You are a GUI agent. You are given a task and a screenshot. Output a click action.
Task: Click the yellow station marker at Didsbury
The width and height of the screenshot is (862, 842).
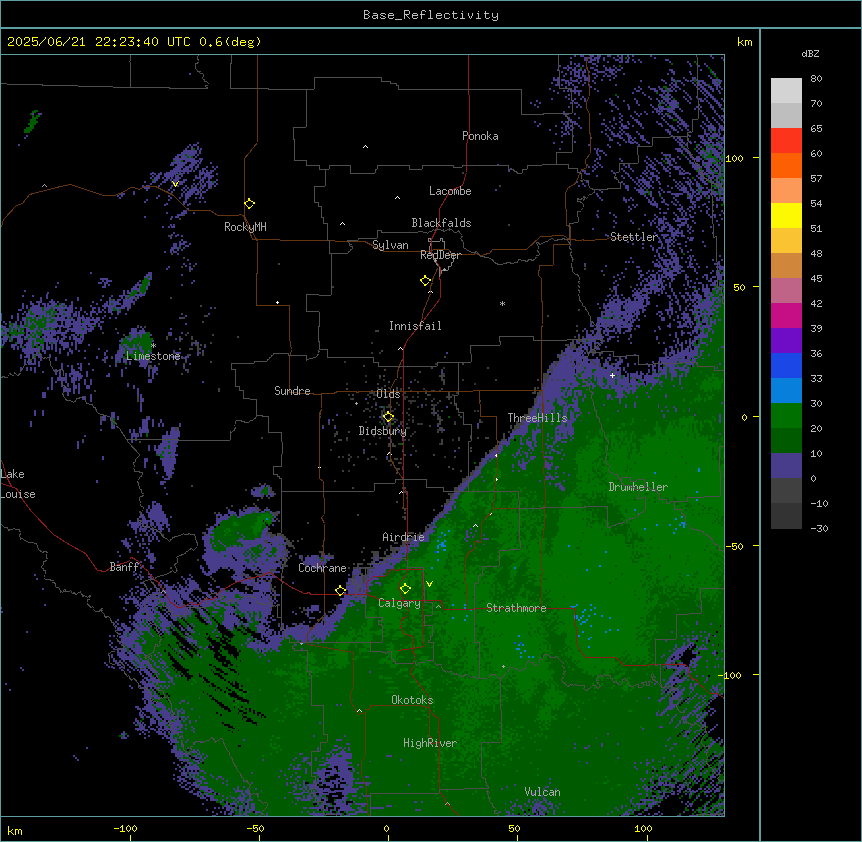[x=388, y=417]
